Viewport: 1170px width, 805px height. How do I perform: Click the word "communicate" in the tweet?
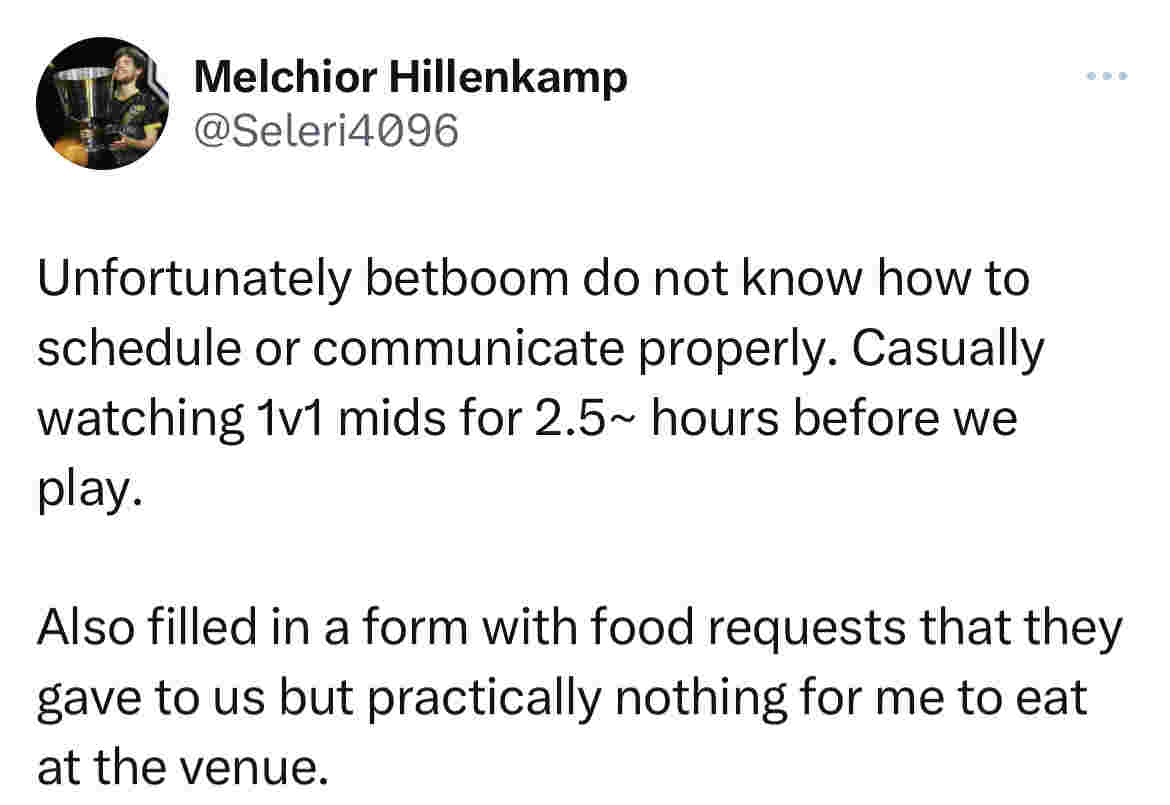(469, 349)
